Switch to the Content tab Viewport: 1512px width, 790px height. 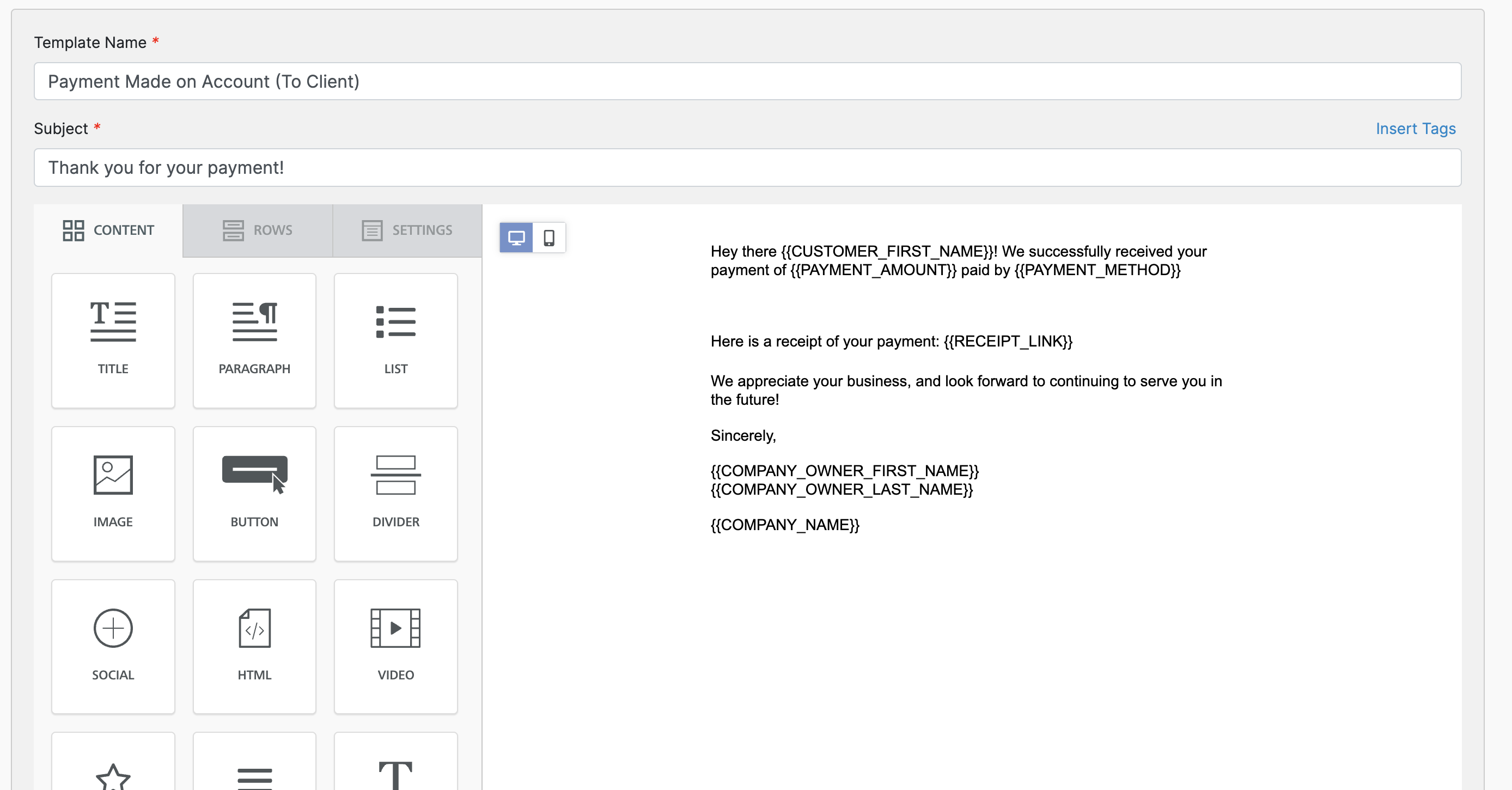point(108,230)
